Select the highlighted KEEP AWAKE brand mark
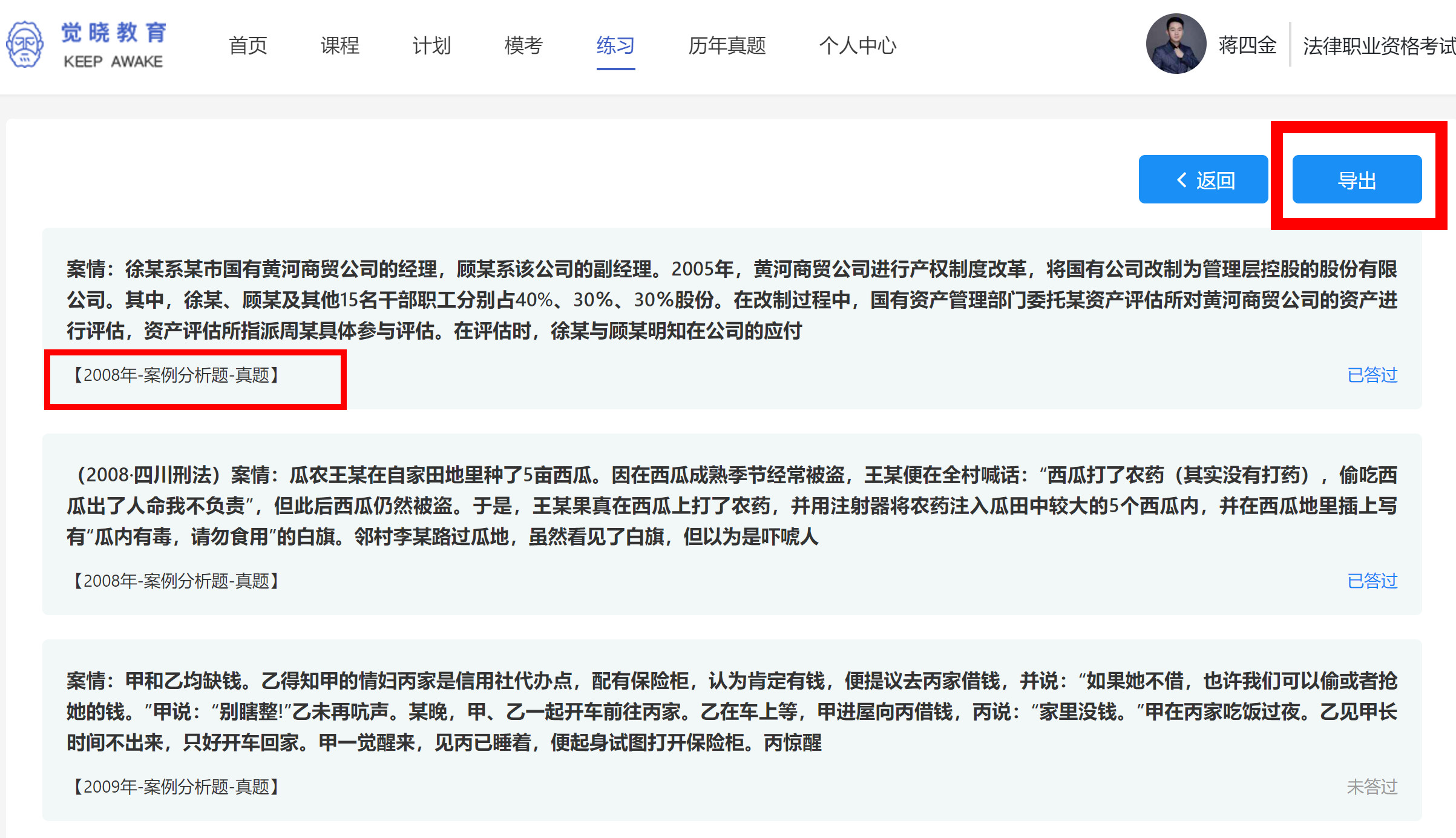 pyautogui.click(x=112, y=61)
